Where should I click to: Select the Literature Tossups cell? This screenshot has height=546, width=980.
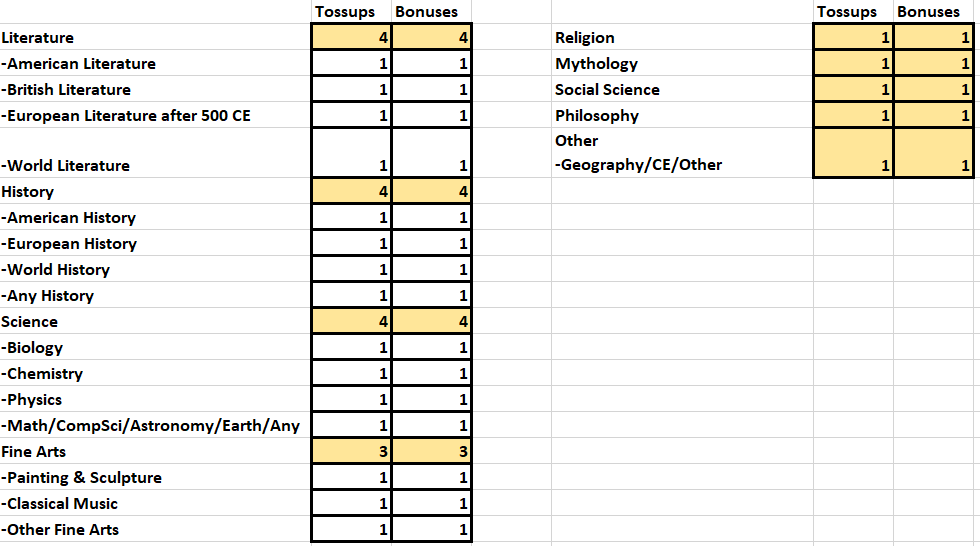click(351, 37)
